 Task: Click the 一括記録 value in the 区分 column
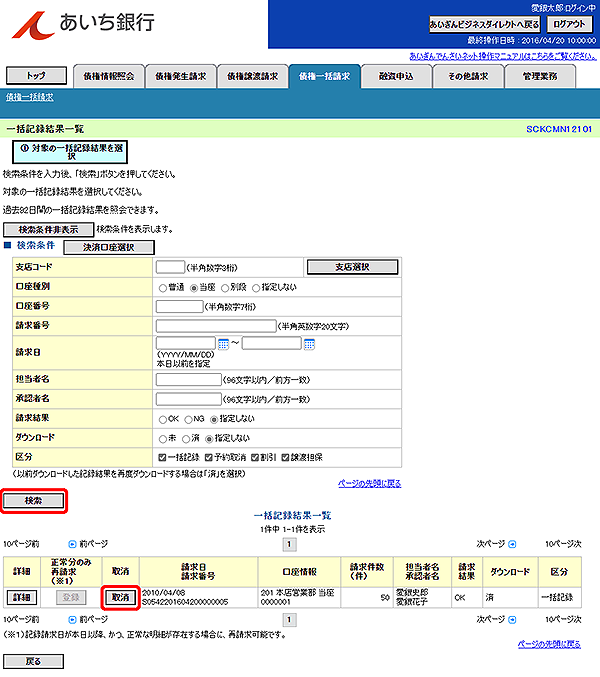coord(558,598)
